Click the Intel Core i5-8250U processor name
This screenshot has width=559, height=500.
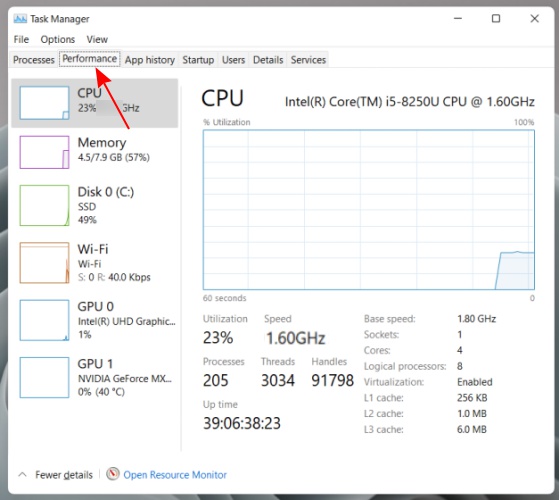(x=410, y=102)
